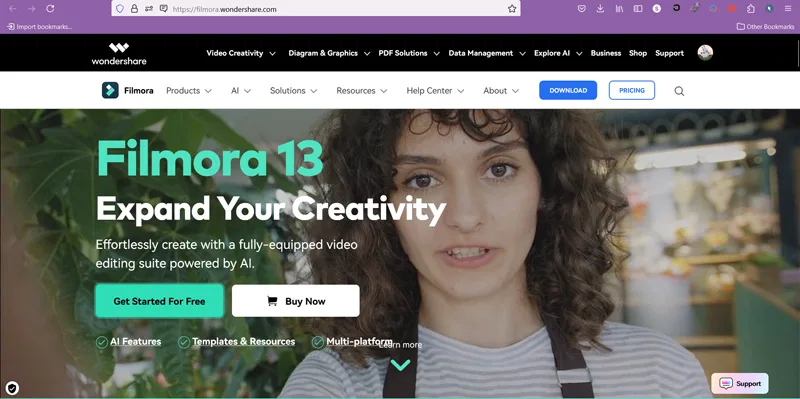
Task: Expand the Explore AI menu
Action: pyautogui.click(x=558, y=53)
